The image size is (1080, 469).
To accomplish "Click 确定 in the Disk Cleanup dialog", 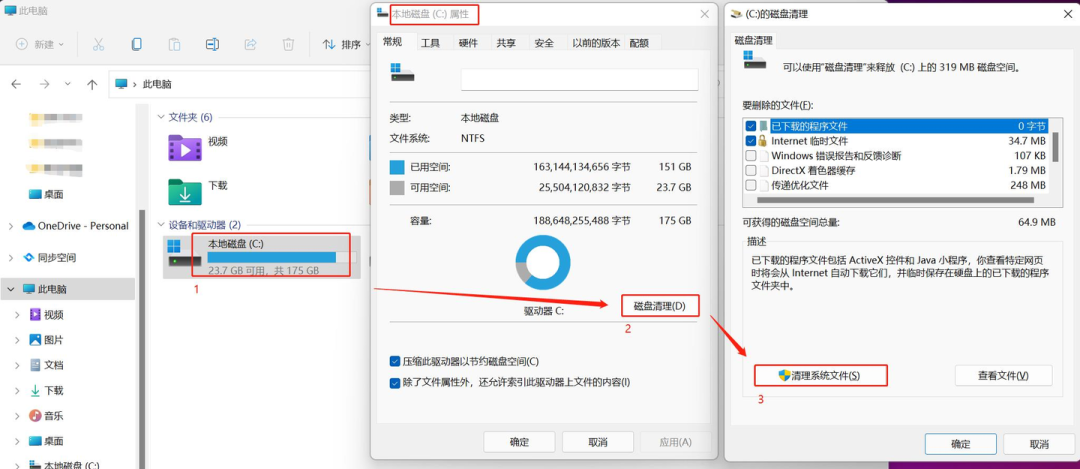I will 961,444.
